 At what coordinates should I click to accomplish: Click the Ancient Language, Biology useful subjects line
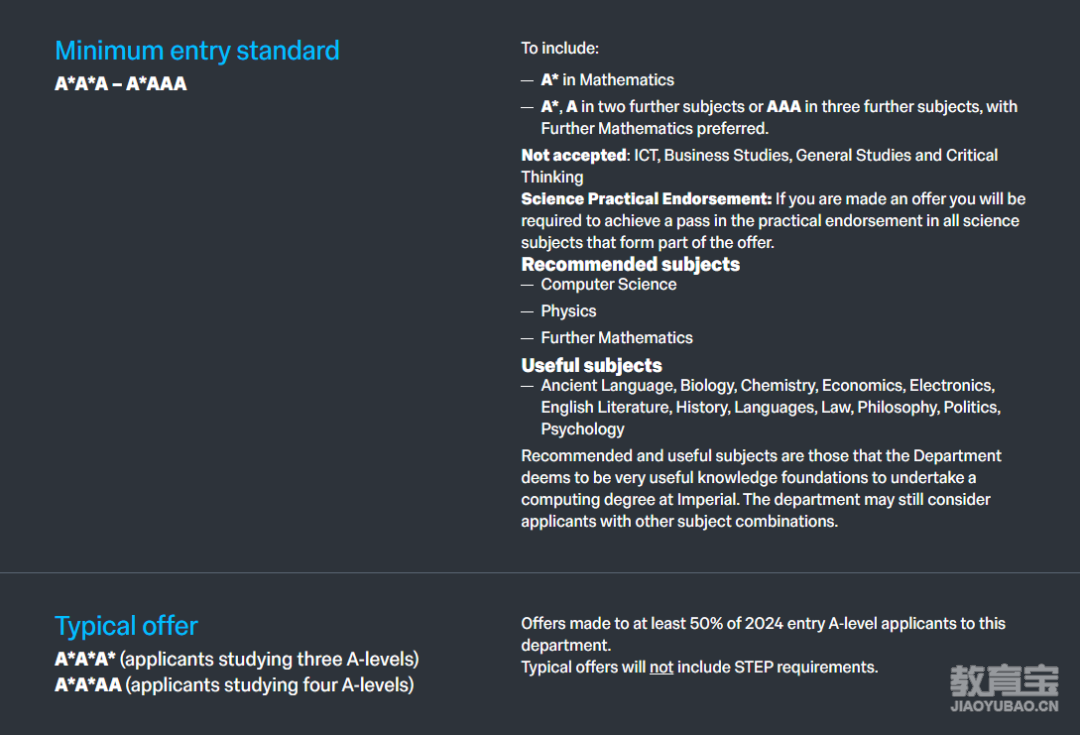tap(768, 386)
